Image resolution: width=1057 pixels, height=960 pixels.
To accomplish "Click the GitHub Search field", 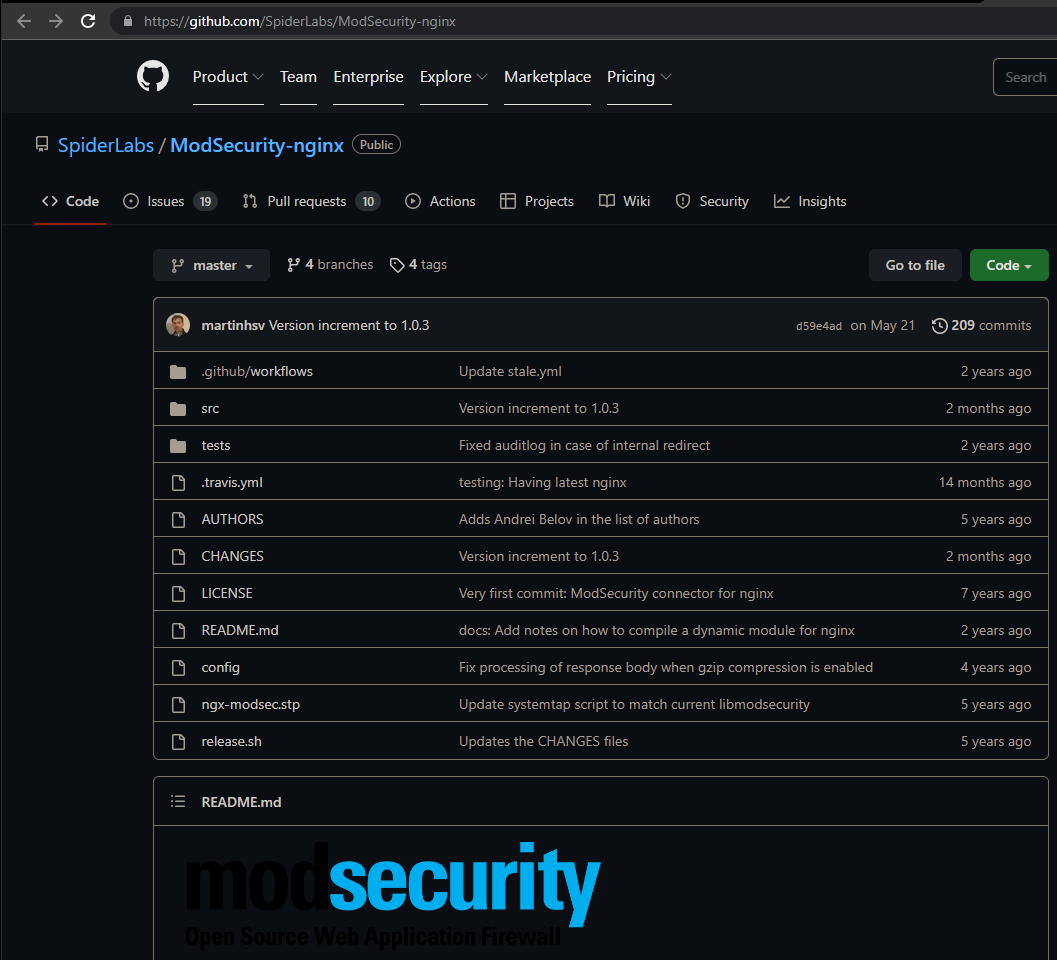I will tap(1025, 77).
